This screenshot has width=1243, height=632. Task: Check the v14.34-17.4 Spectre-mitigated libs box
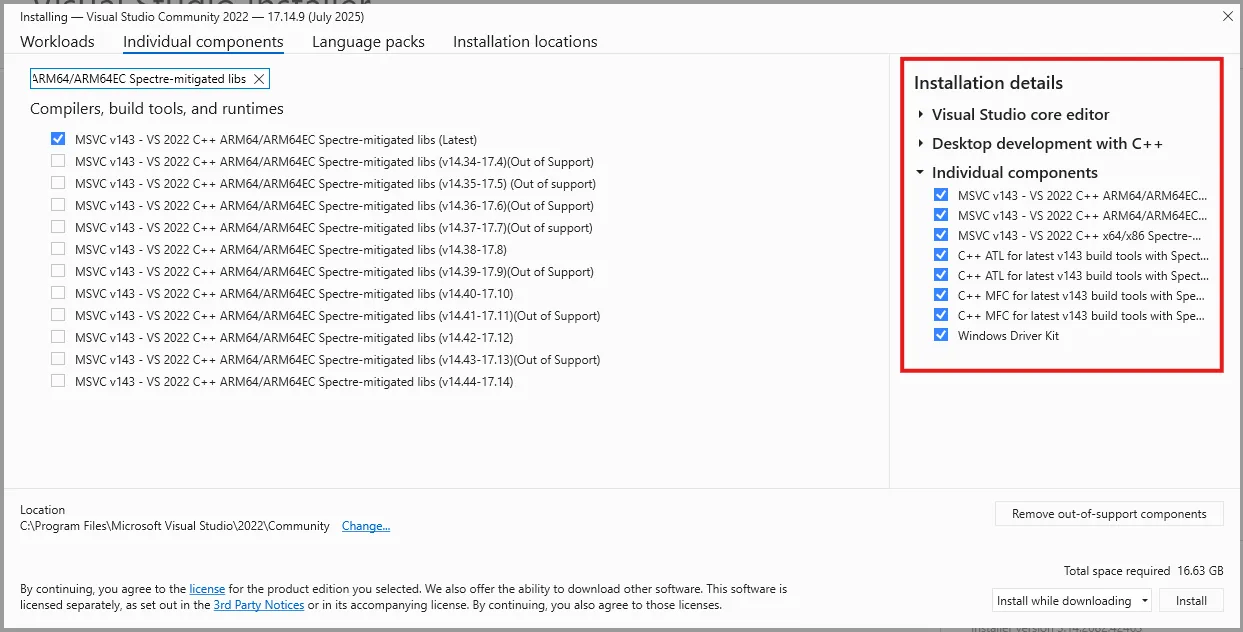click(58, 162)
